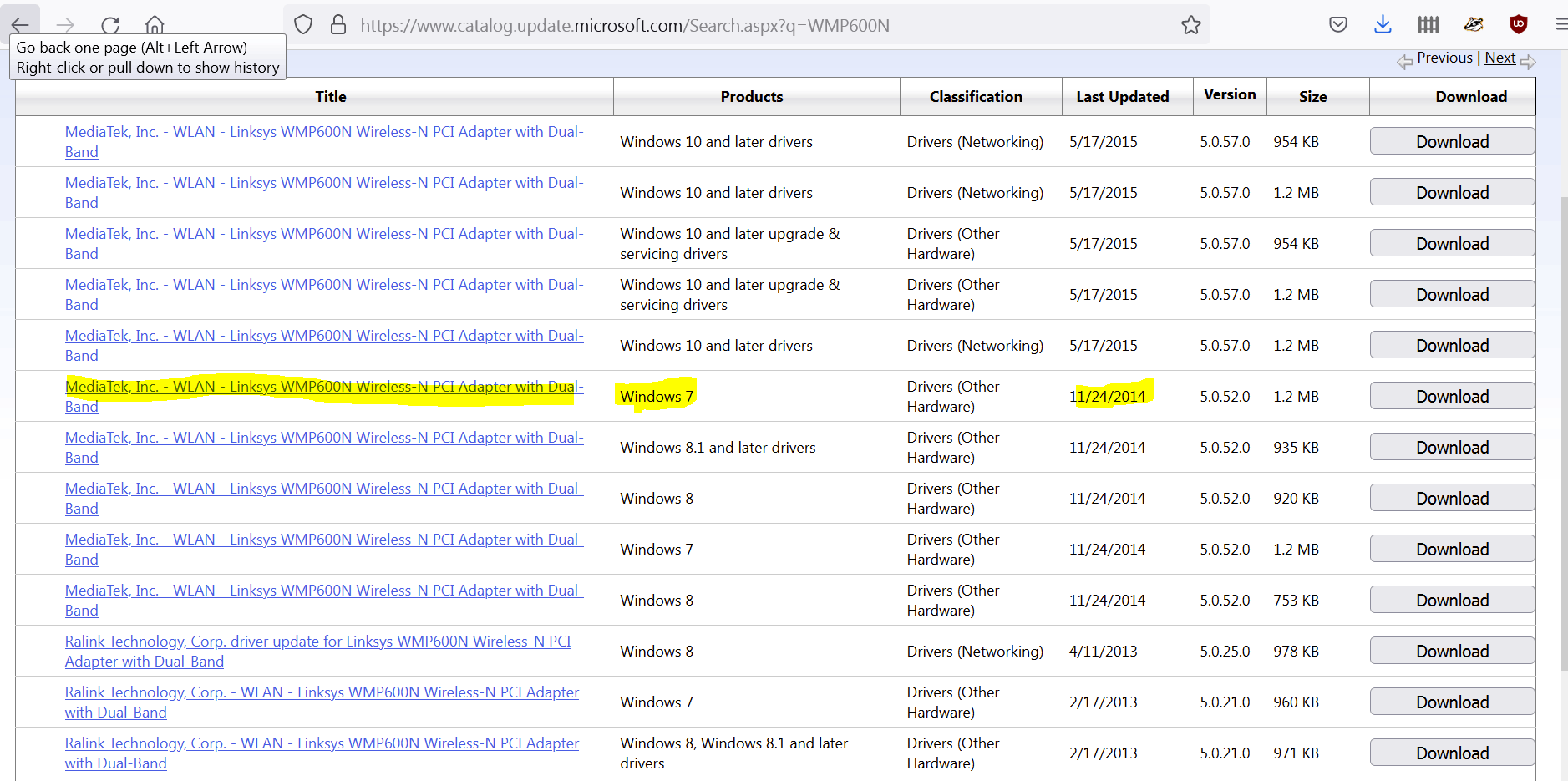1568x781 pixels.
Task: Download the 954 KB Windows 10 Networking driver
Action: click(1452, 141)
